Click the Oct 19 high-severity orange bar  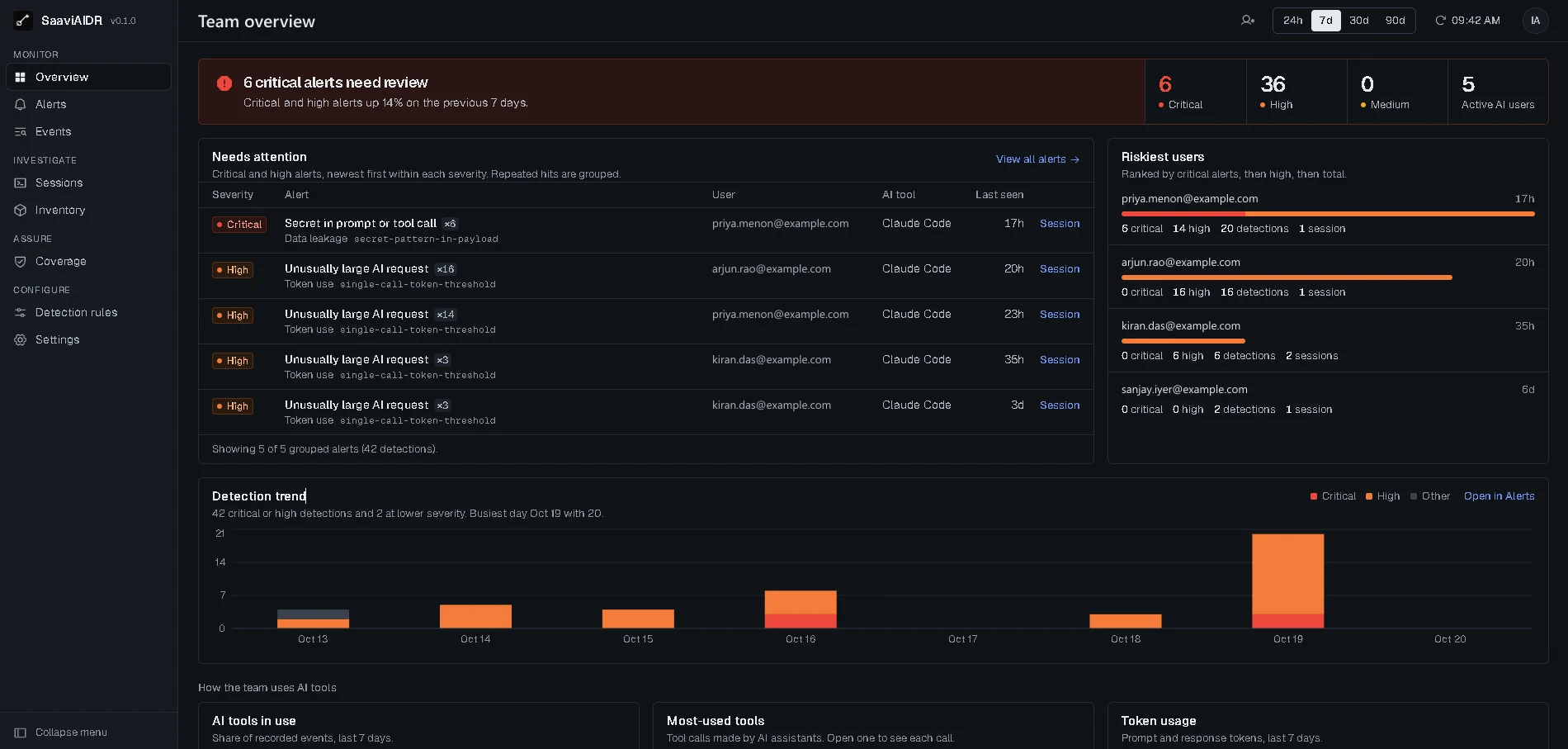1287,574
